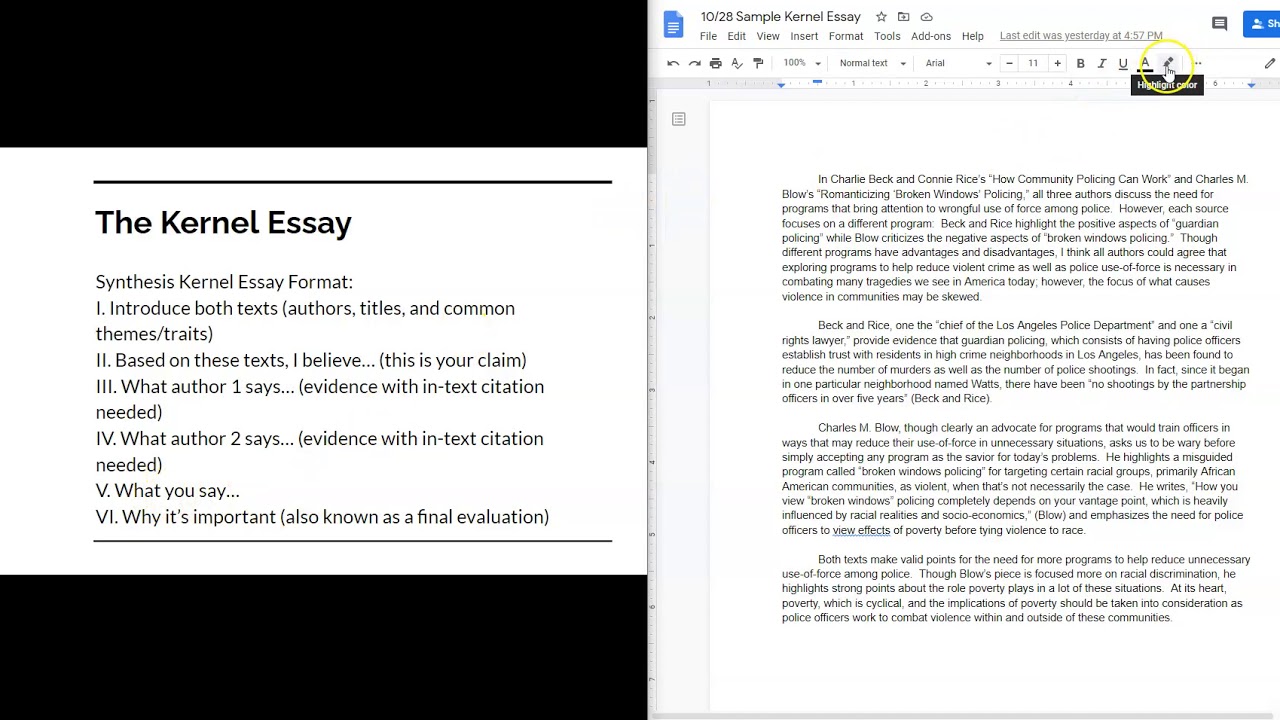The height and width of the screenshot is (720, 1280).
Task: Open the editing mode pencil menu
Action: point(1270,63)
